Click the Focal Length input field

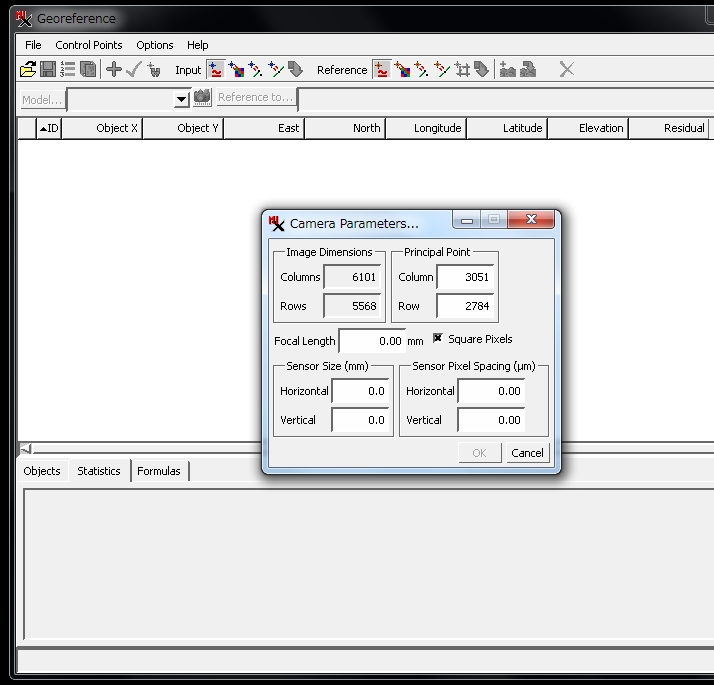(x=372, y=341)
